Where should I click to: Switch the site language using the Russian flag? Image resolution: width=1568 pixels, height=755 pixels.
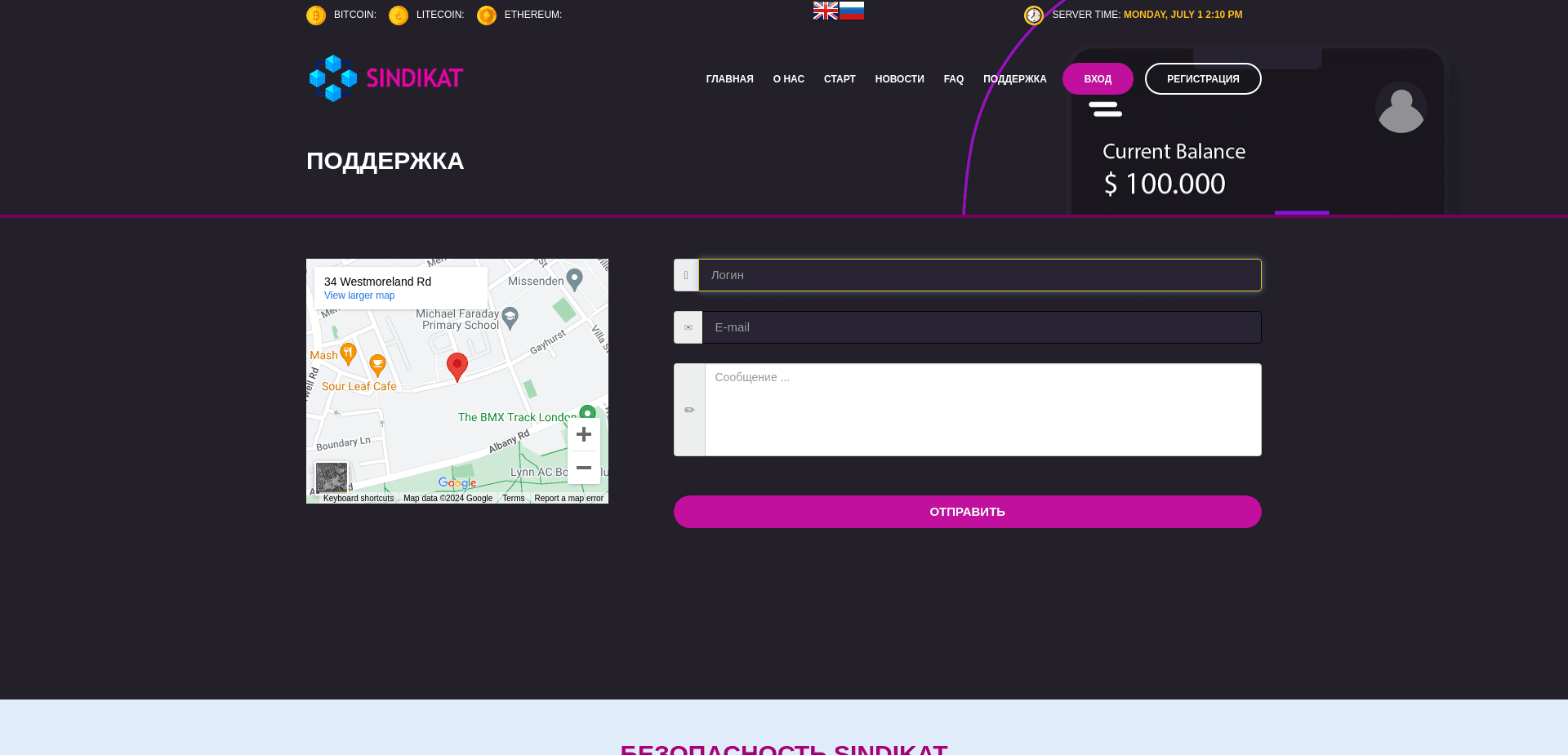[852, 10]
